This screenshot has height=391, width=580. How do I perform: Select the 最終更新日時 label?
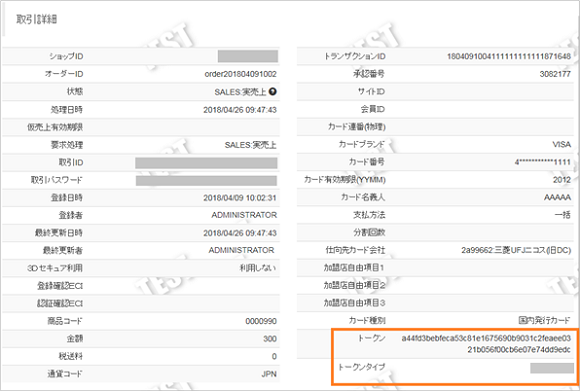pyautogui.click(x=59, y=233)
